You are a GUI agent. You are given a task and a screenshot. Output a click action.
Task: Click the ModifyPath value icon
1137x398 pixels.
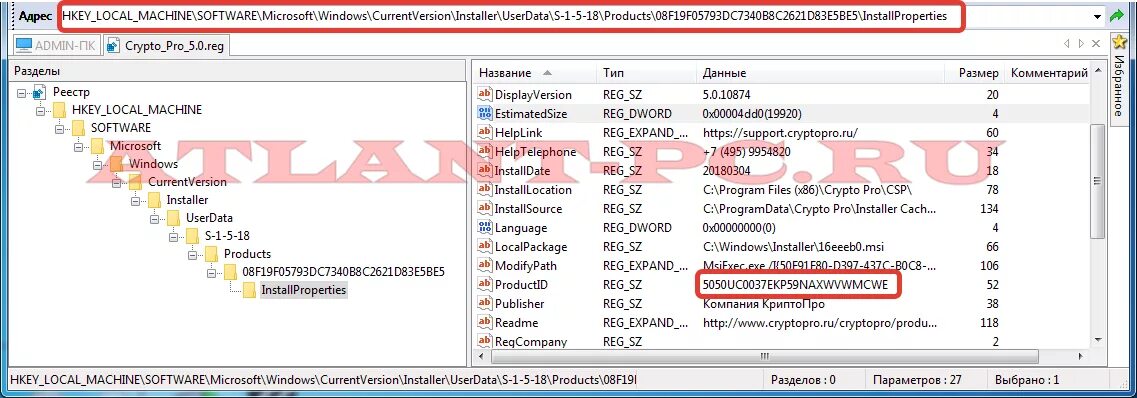(x=484, y=265)
